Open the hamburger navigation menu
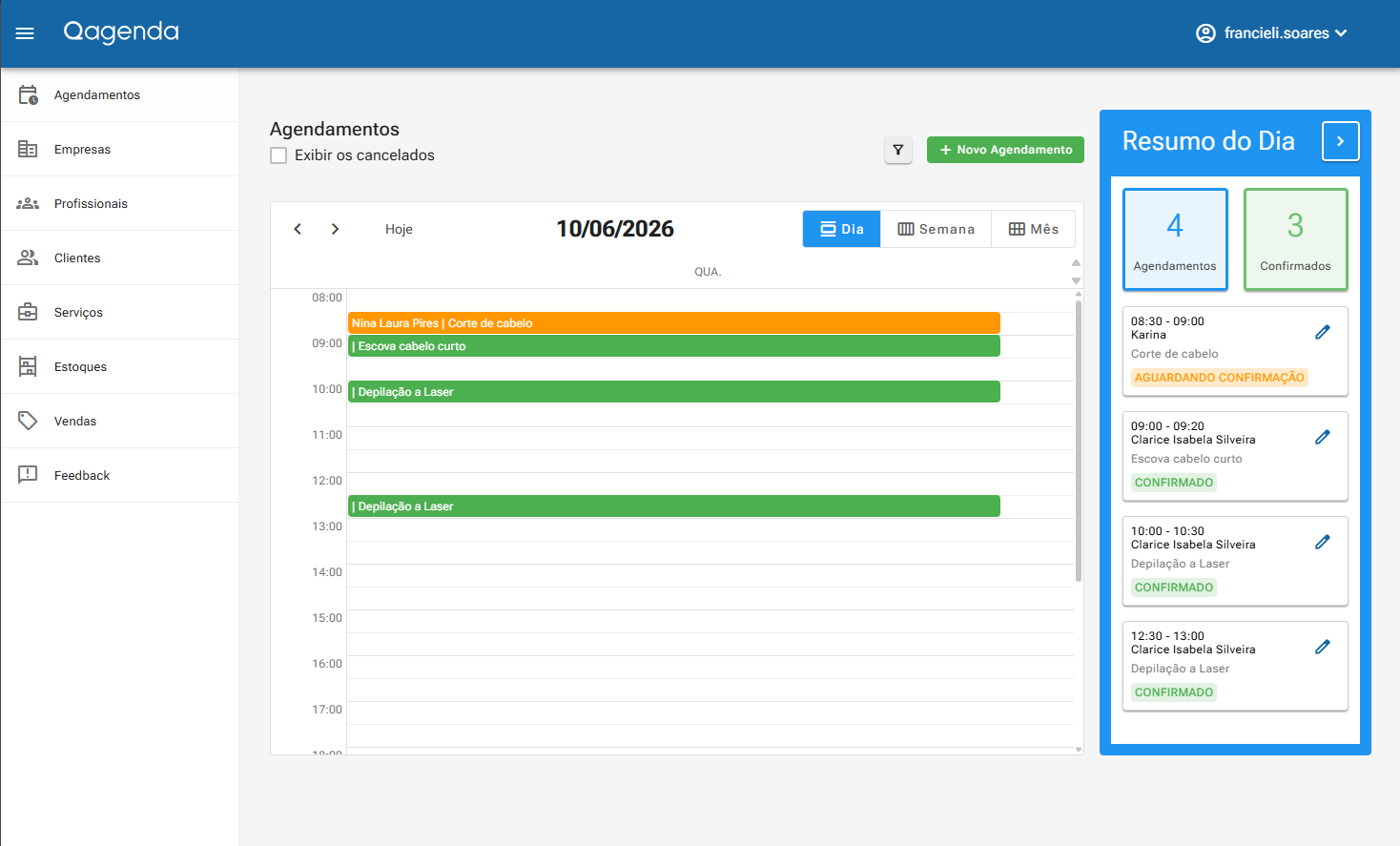 click(25, 33)
